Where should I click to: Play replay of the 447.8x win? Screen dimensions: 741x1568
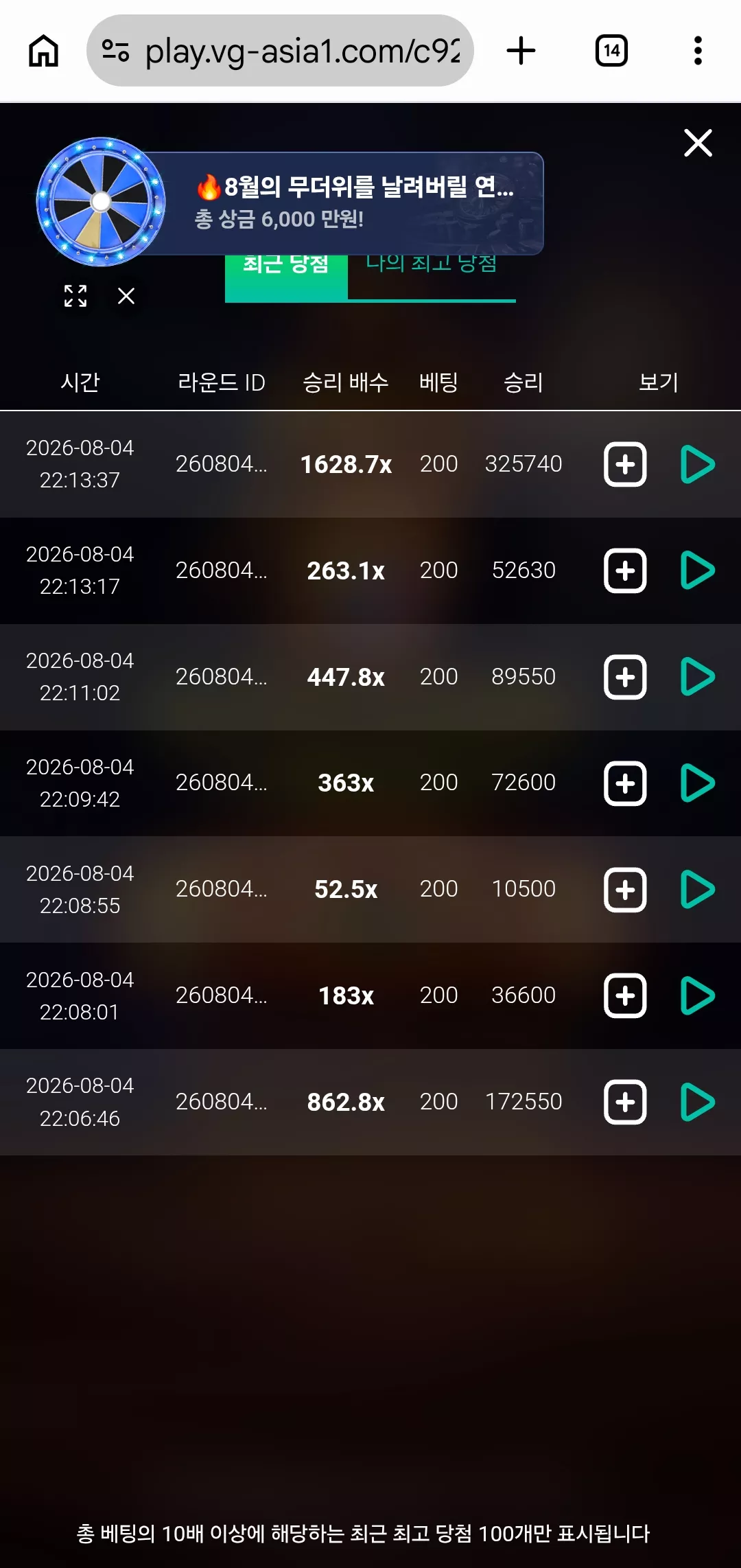pos(698,677)
